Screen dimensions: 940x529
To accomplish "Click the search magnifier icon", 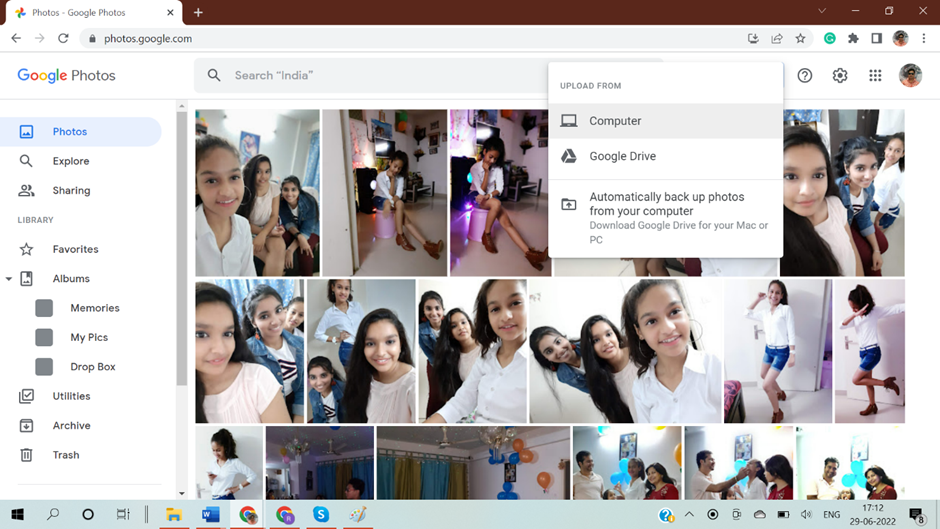I will click(214, 75).
